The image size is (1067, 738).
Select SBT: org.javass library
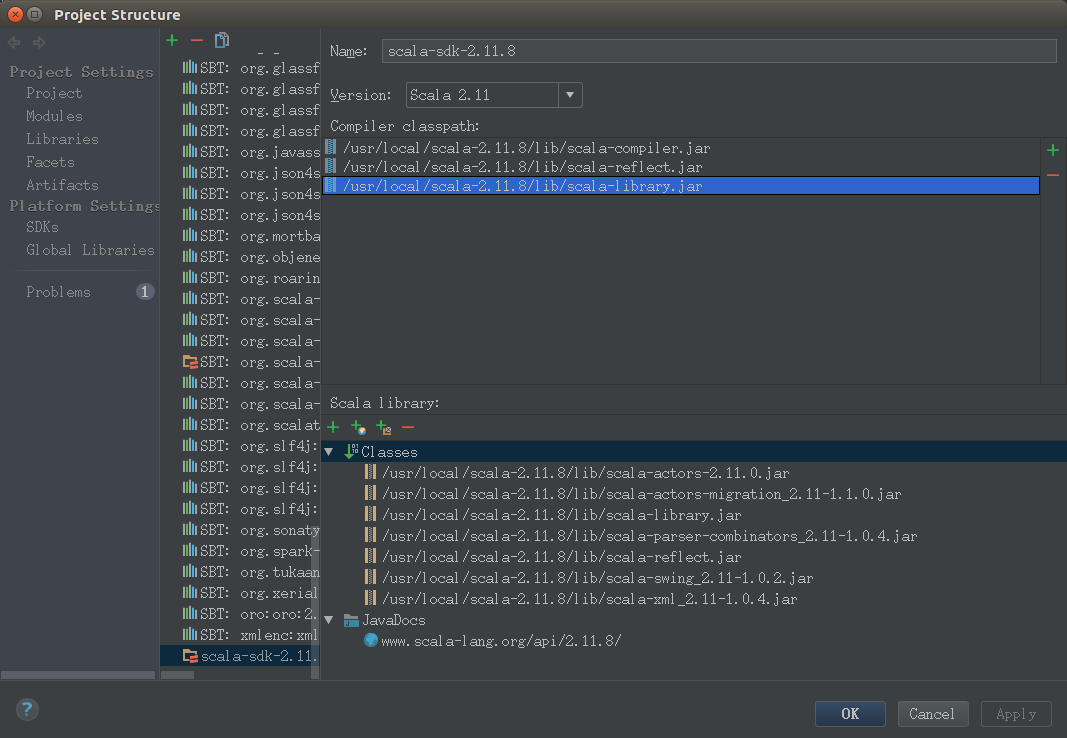tap(251, 152)
